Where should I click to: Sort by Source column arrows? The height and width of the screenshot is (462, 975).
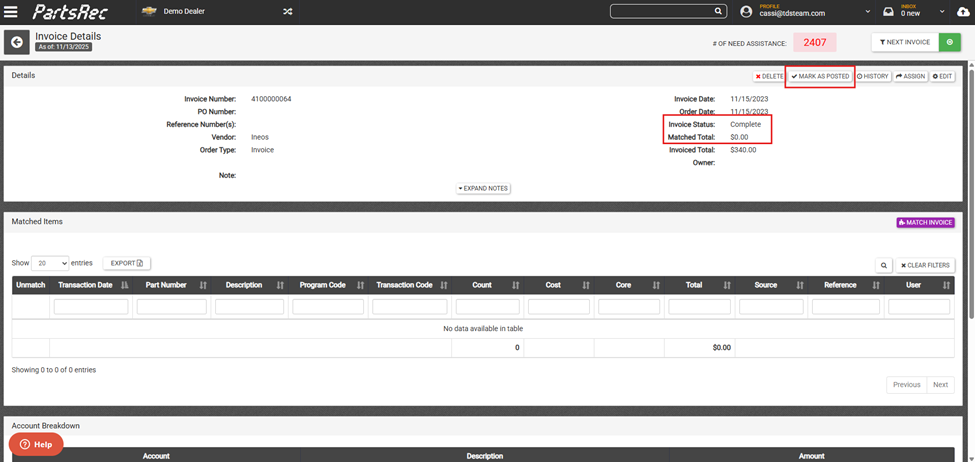(x=799, y=285)
